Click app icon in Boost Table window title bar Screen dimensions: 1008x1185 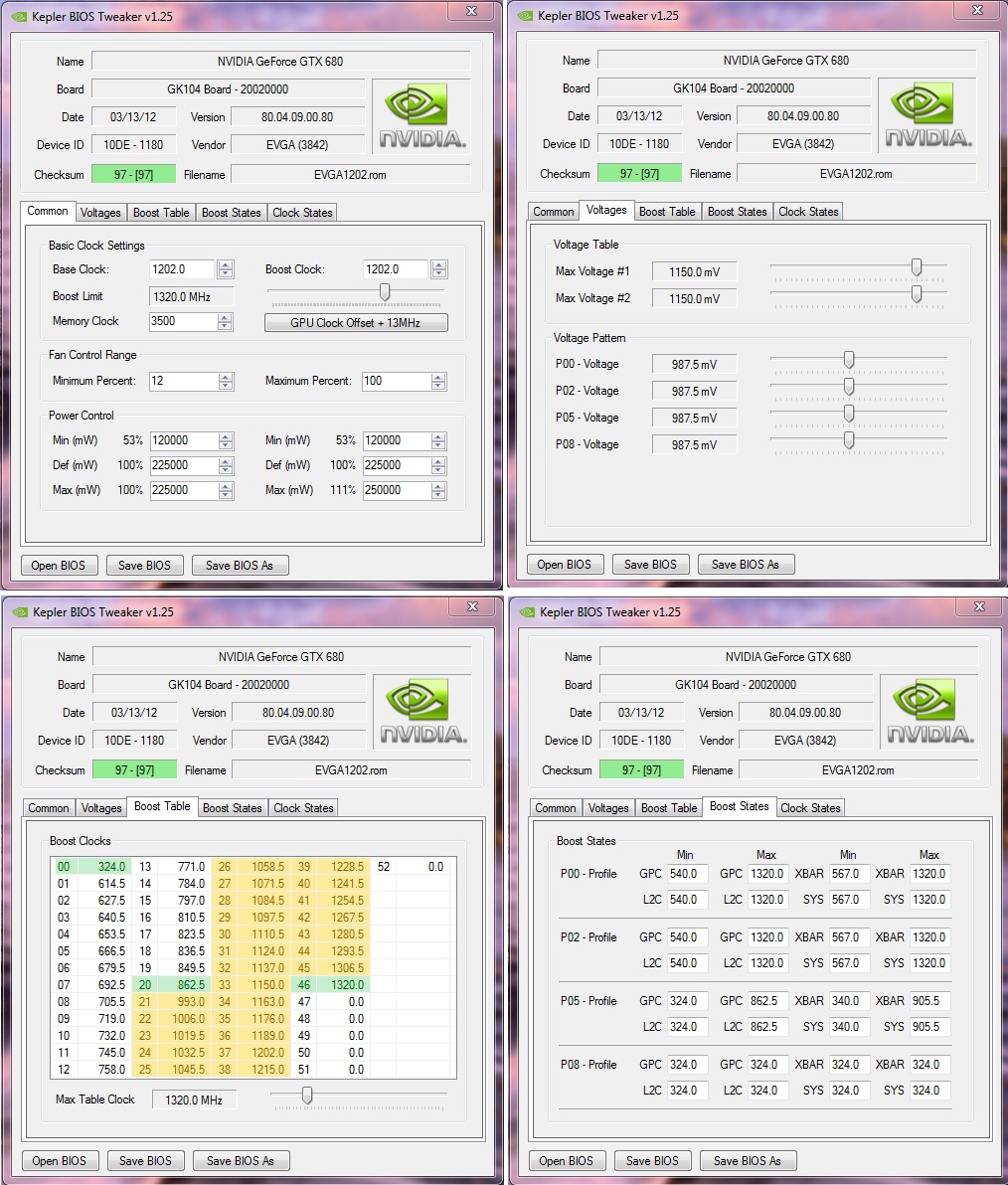click(x=20, y=611)
